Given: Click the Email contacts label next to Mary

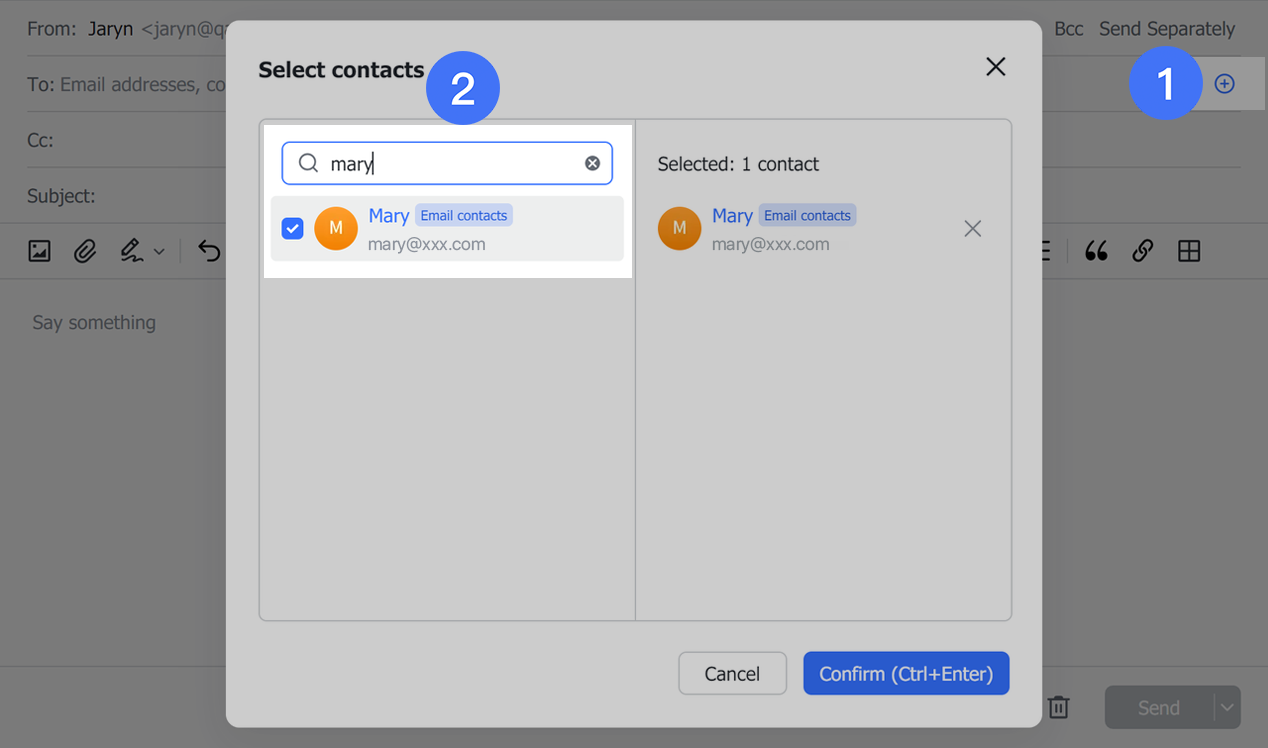Looking at the screenshot, I should [464, 215].
